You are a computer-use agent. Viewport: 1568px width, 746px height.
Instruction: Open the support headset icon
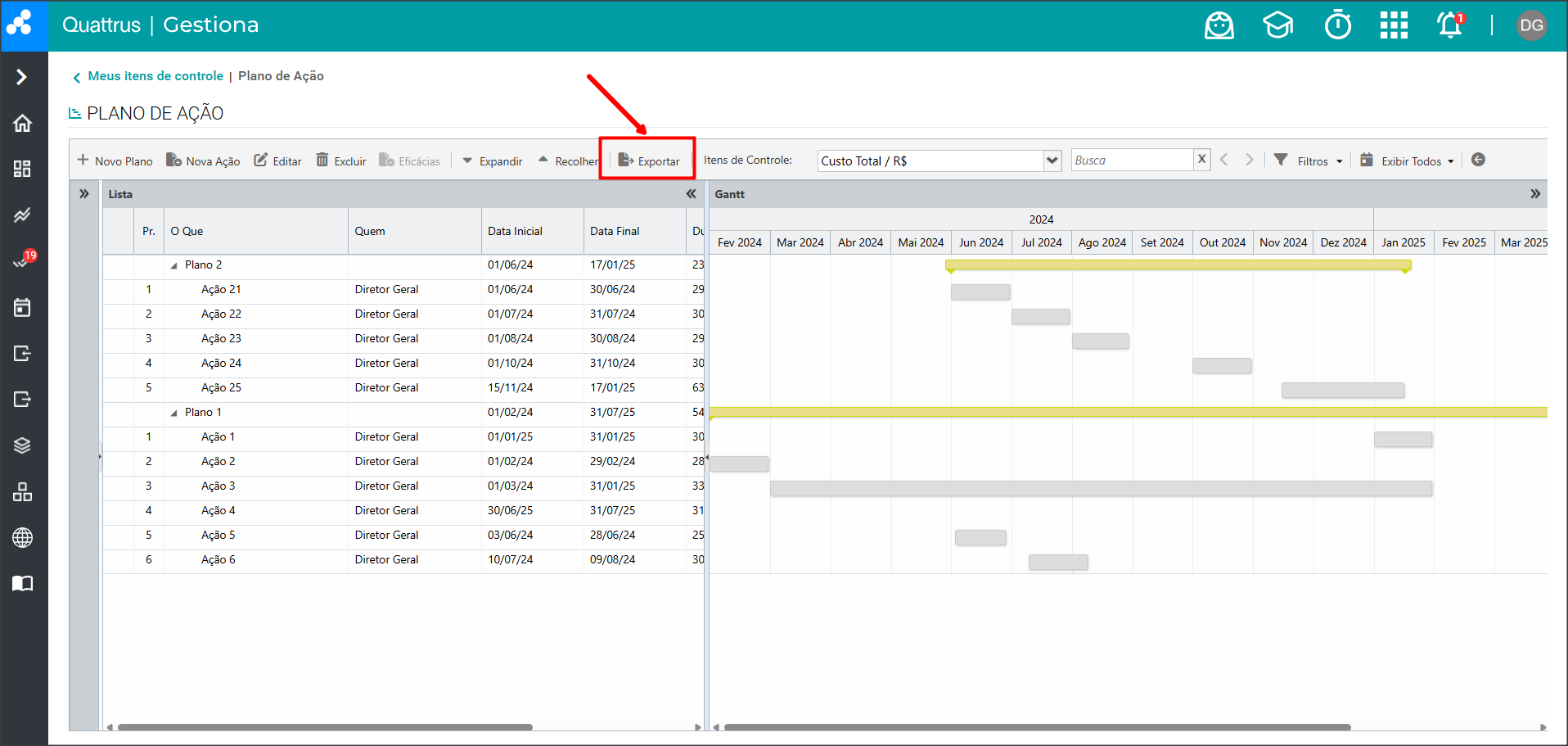click(x=1219, y=25)
